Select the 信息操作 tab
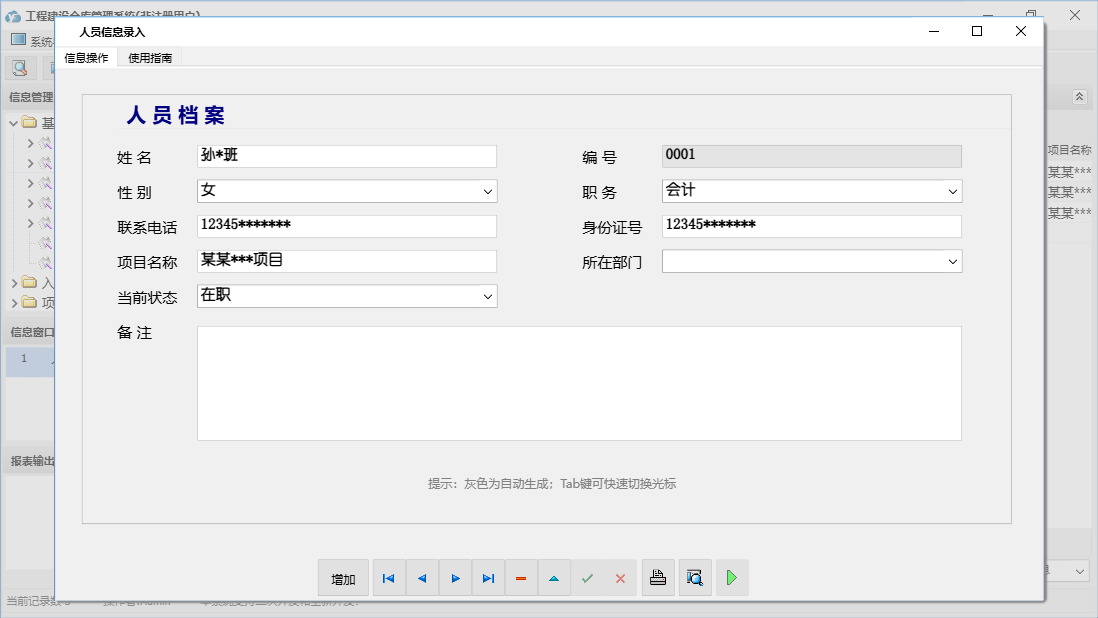The width and height of the screenshot is (1098, 618). click(86, 58)
